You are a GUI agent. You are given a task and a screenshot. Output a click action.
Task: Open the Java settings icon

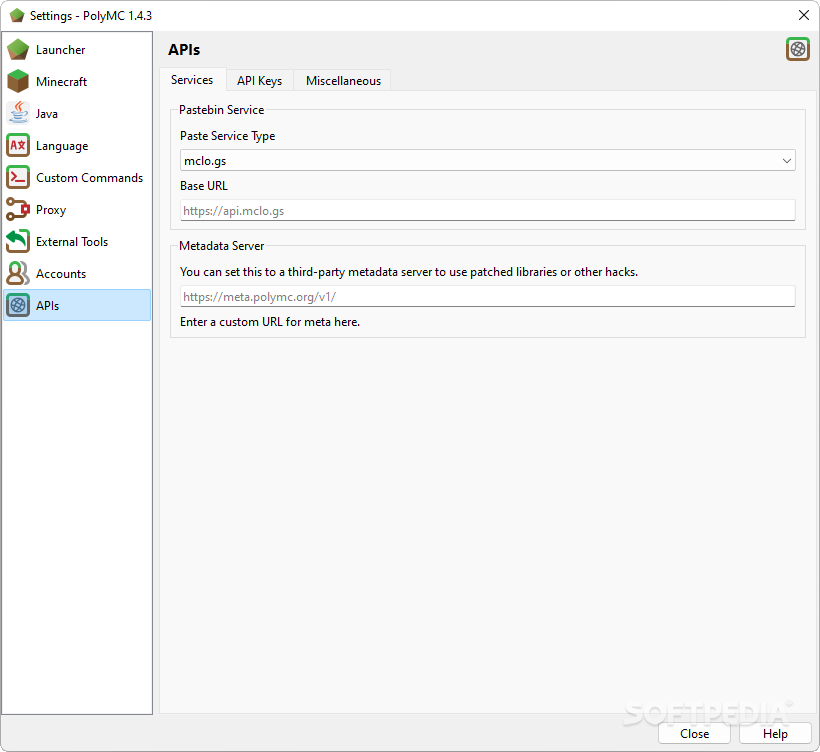18,113
